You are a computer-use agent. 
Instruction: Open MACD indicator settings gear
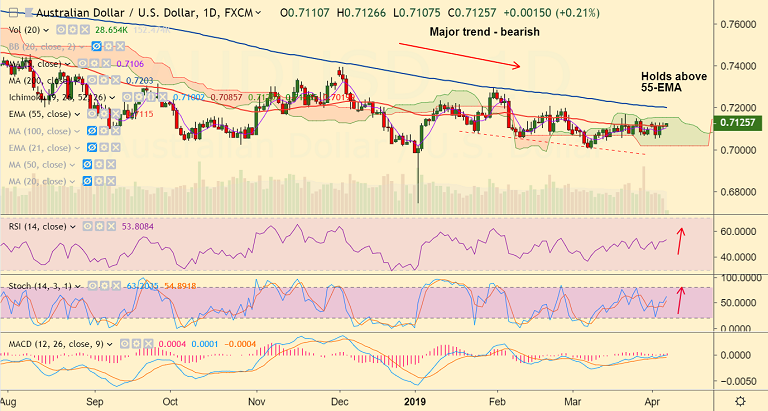[x=136, y=344]
